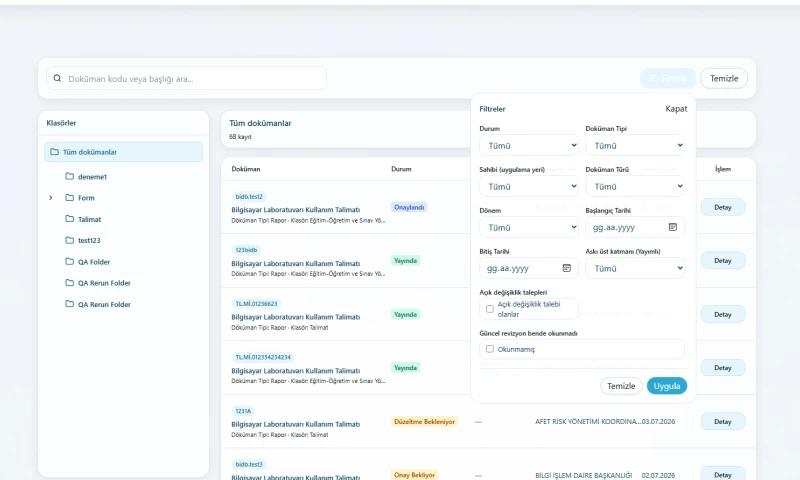
Task: Click the Doküman column header
Action: point(246,169)
